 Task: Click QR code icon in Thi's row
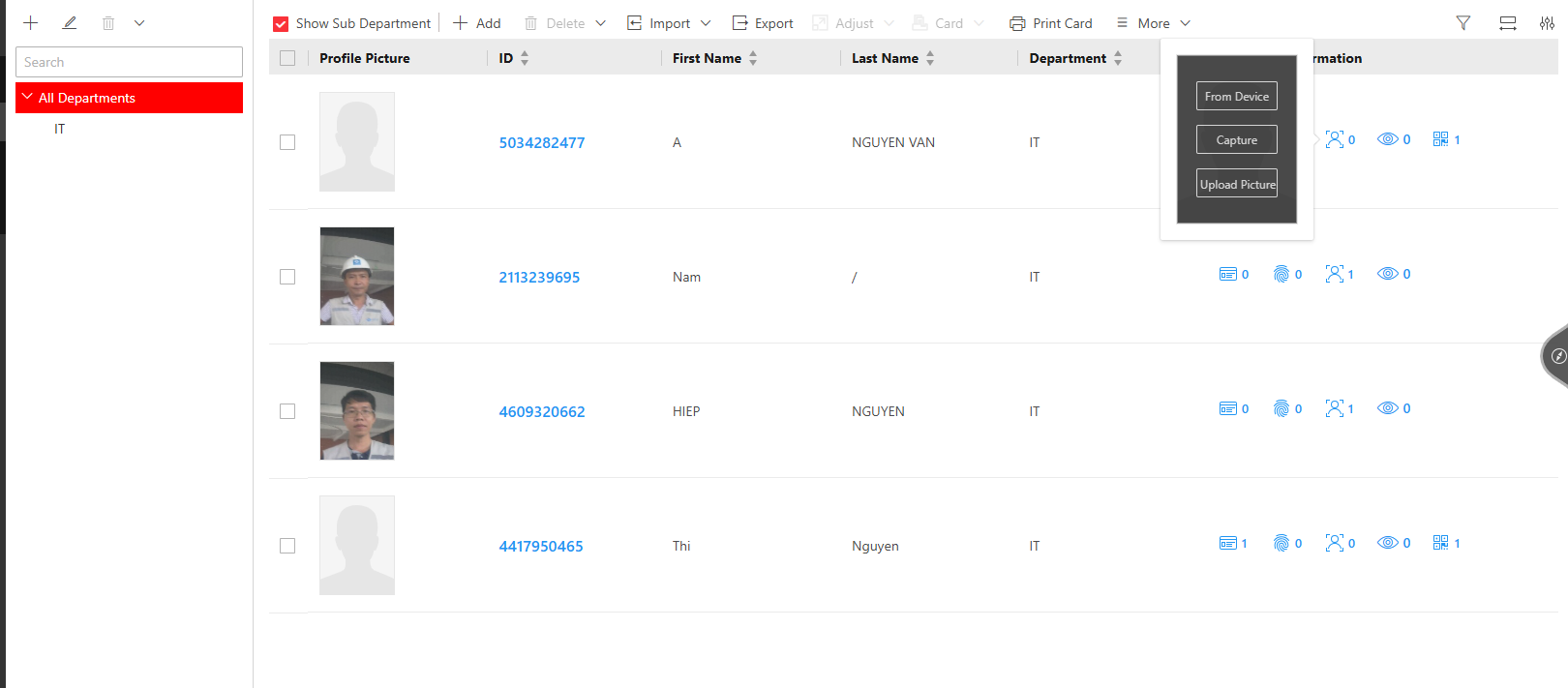coord(1441,543)
